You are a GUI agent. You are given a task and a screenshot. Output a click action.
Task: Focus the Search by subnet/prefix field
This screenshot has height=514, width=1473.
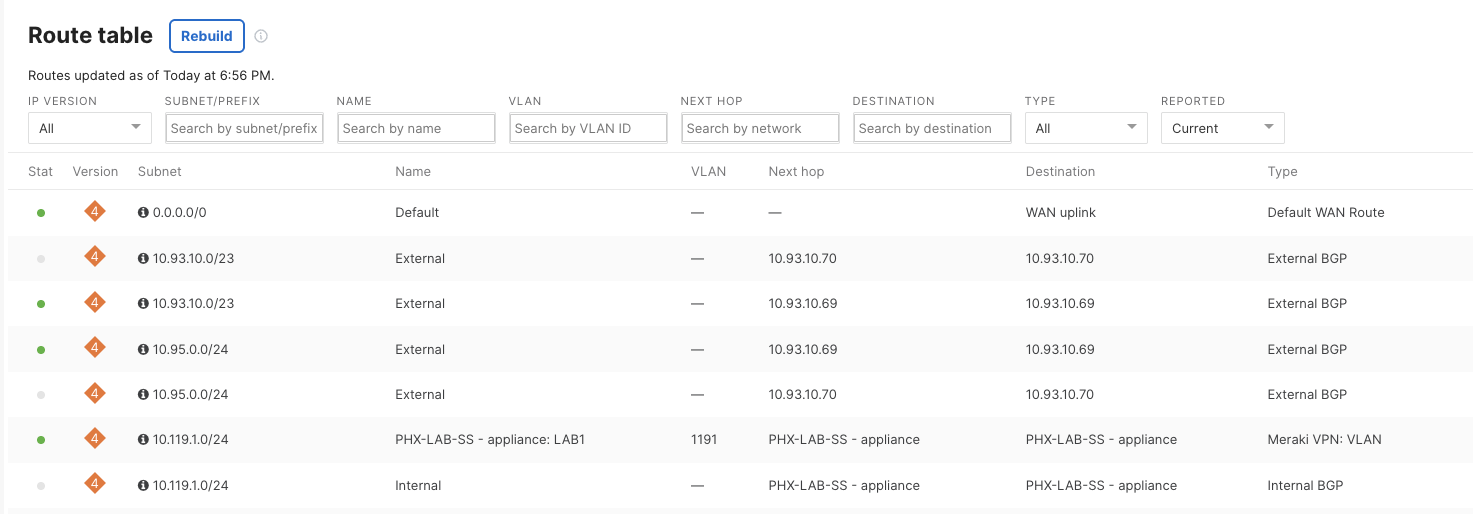click(244, 128)
